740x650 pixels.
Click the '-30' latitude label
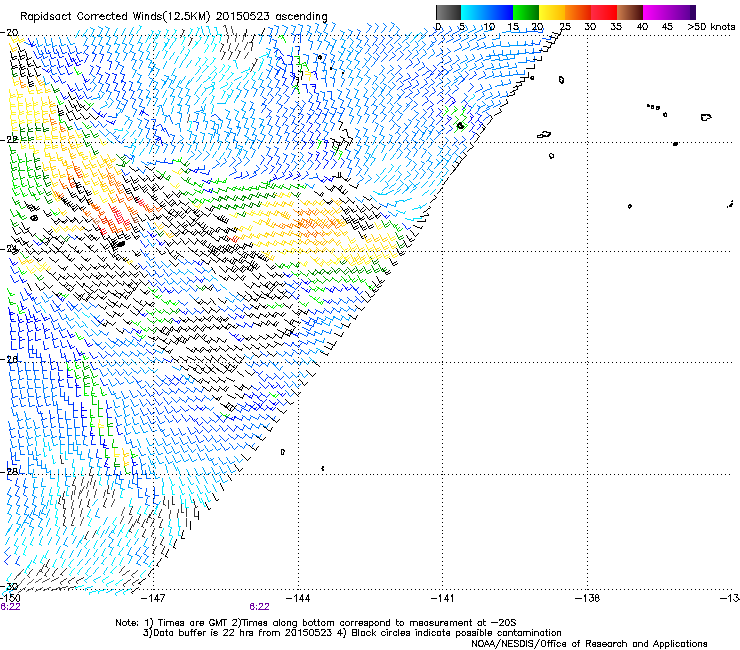(x=9, y=586)
